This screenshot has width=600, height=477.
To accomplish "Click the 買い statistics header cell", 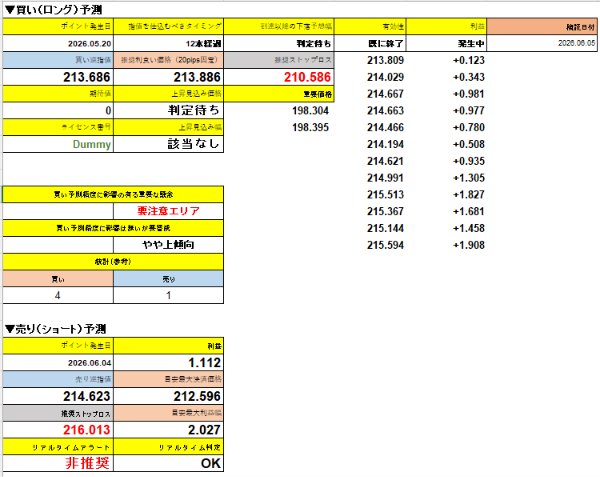I will [x=58, y=279].
